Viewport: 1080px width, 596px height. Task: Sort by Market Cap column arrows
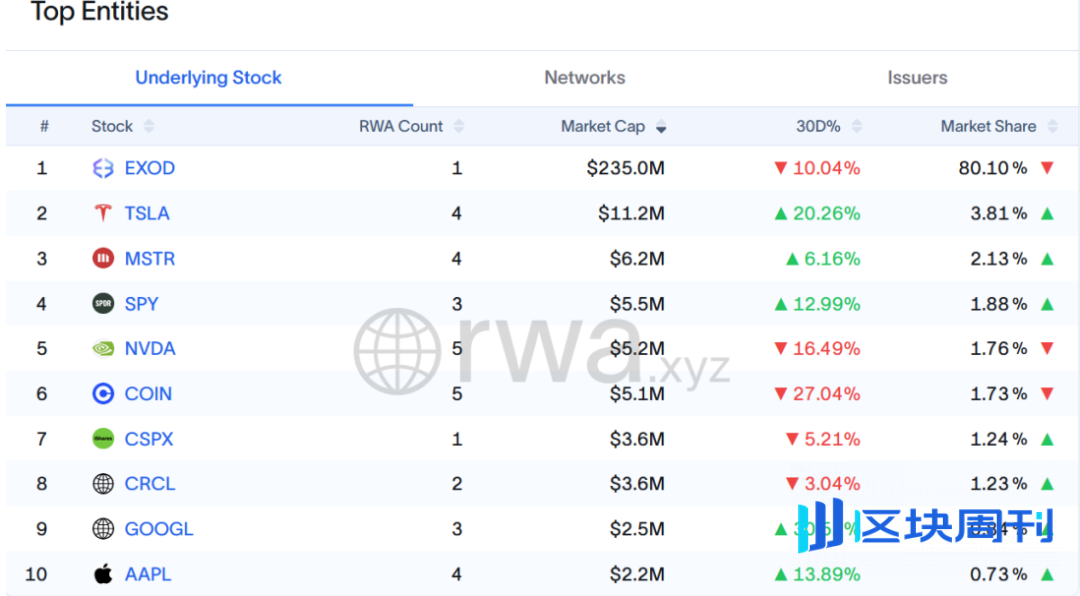point(661,127)
